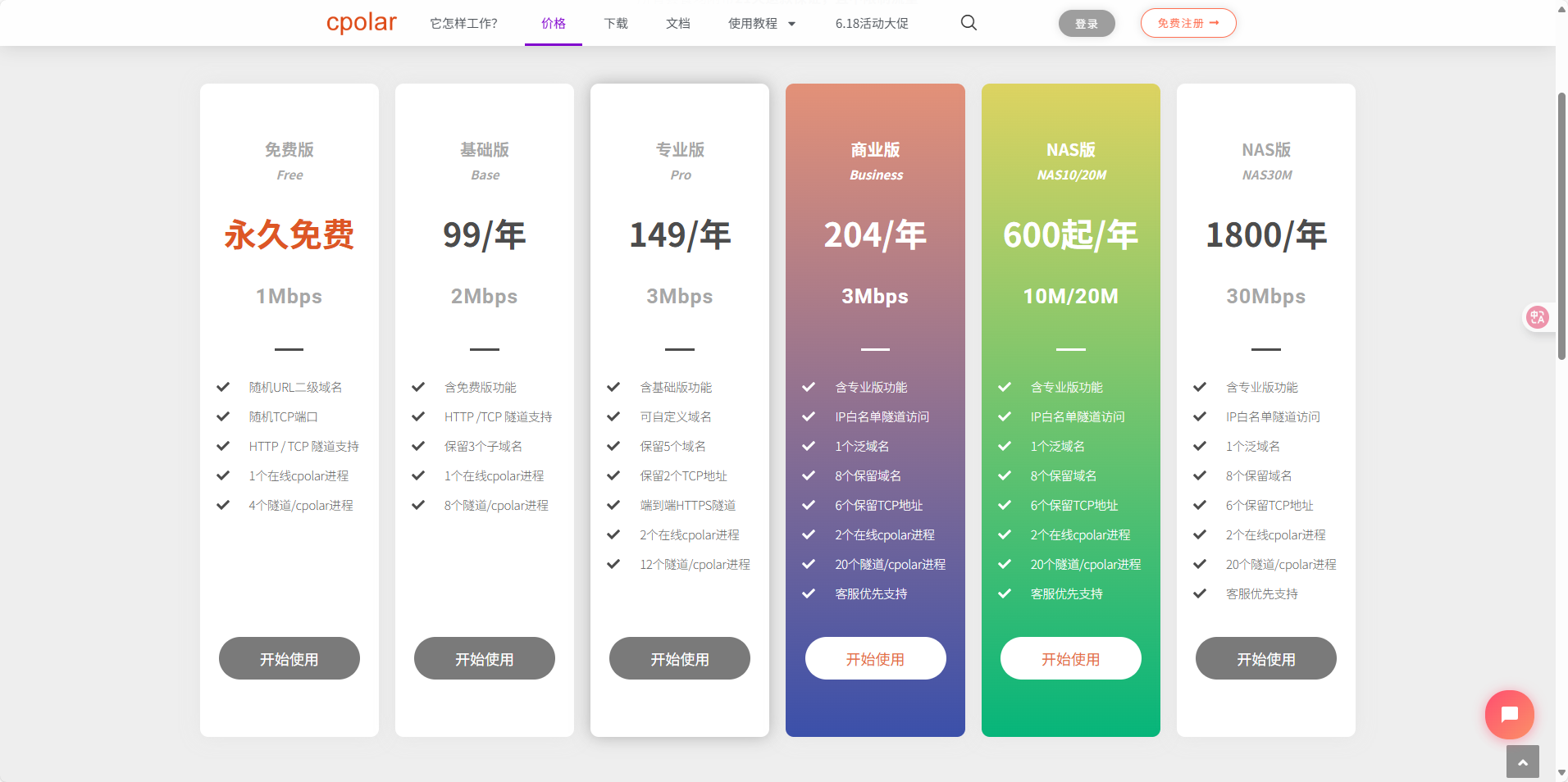This screenshot has width=1568, height=782.
Task: Click the 12个隧道/cpolar进程 feature text
Action: click(695, 564)
